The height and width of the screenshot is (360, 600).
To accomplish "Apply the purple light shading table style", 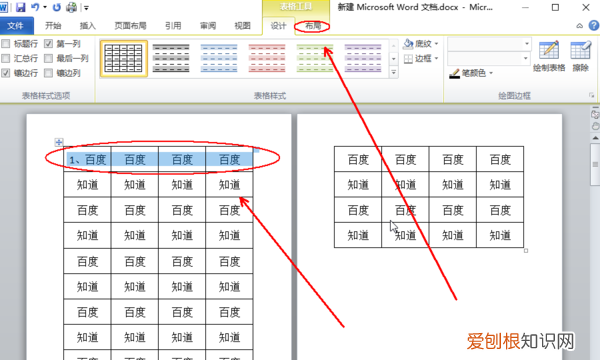I will coord(363,59).
